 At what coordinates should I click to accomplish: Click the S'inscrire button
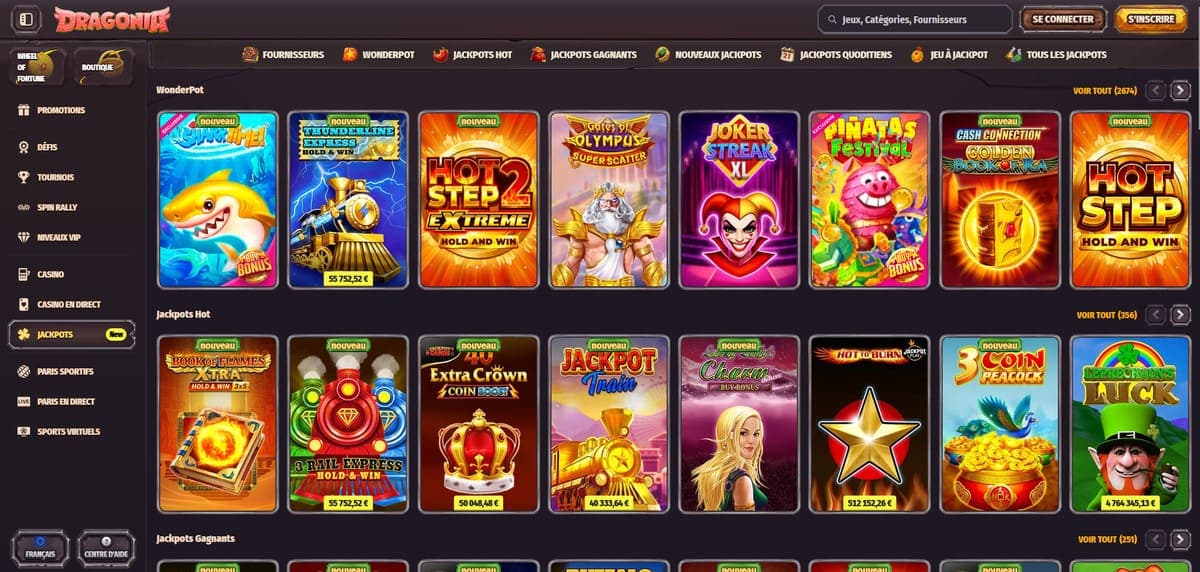[x=1150, y=19]
